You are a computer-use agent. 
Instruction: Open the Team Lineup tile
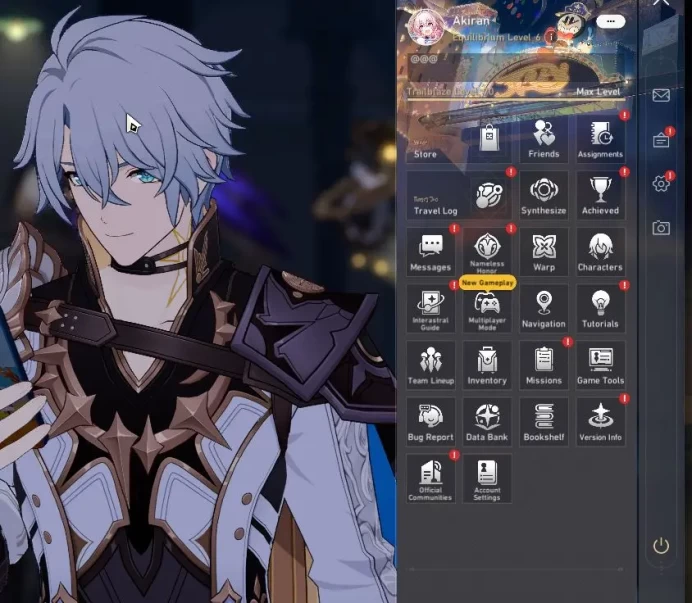431,365
